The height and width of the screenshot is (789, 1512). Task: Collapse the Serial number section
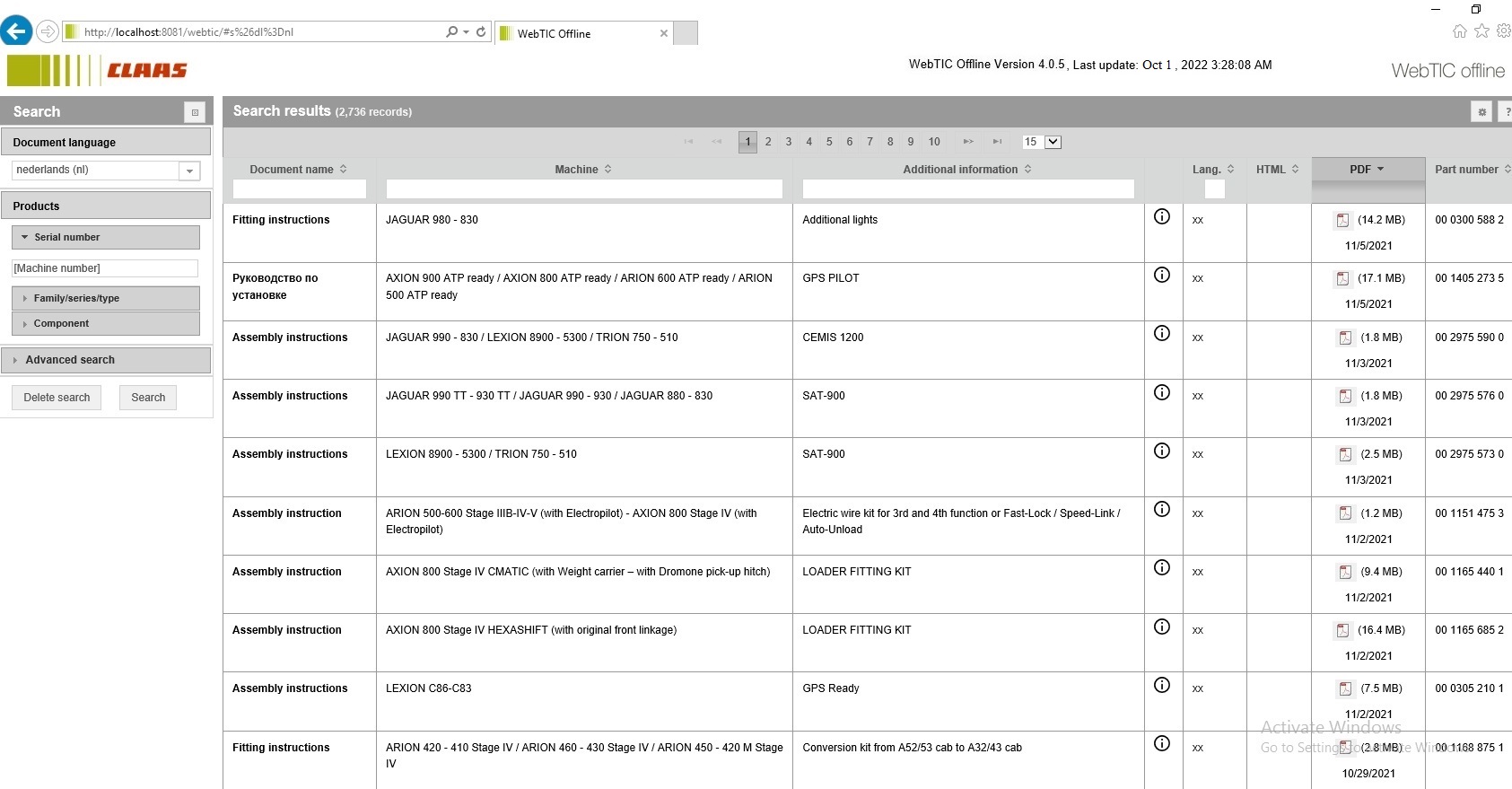click(x=106, y=237)
